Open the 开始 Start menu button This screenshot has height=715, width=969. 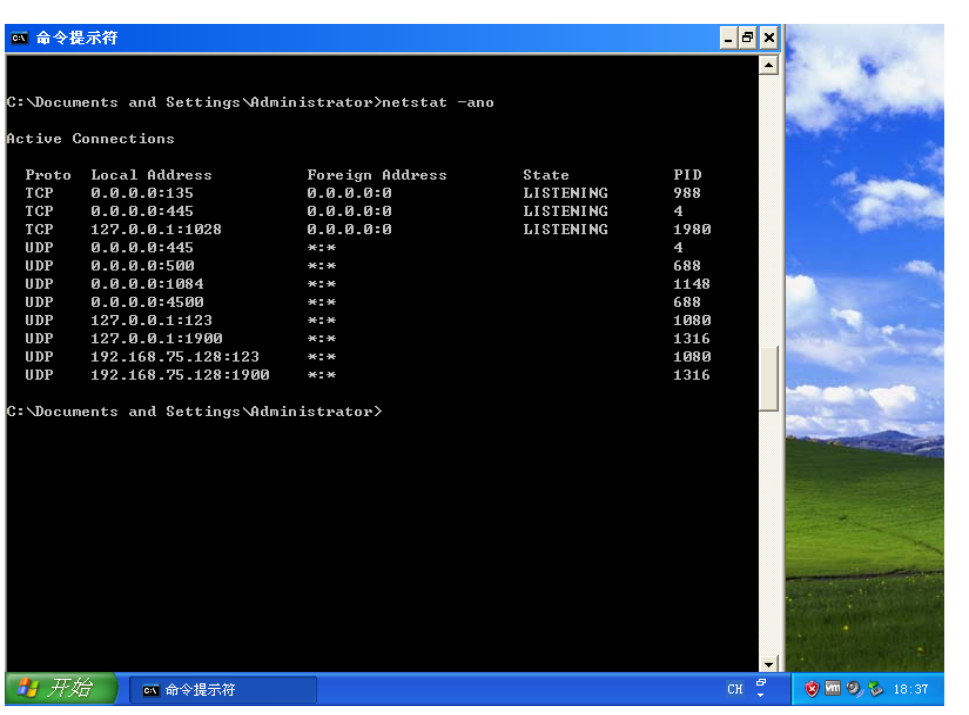tap(61, 688)
